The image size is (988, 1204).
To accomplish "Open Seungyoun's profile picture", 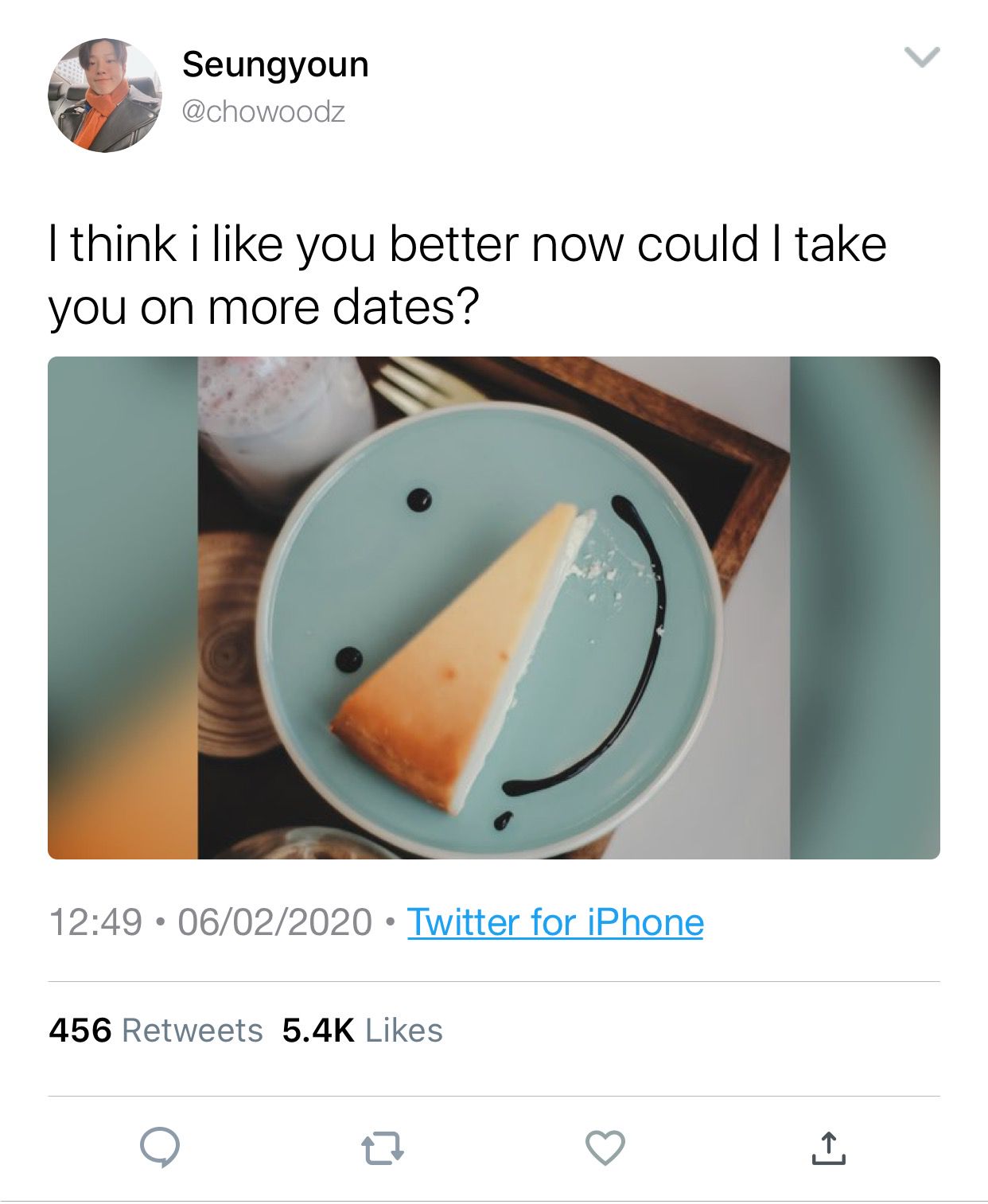I will click(x=104, y=95).
